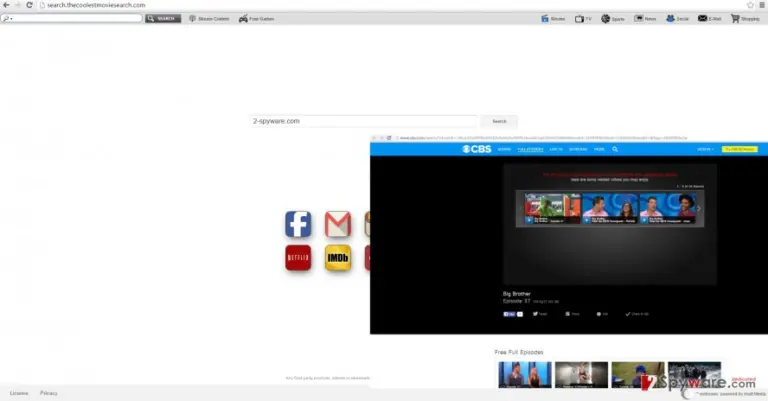Screen dimensions: 768x401
Task: Play the second related Big Brother video
Action: pyautogui.click(x=610, y=209)
